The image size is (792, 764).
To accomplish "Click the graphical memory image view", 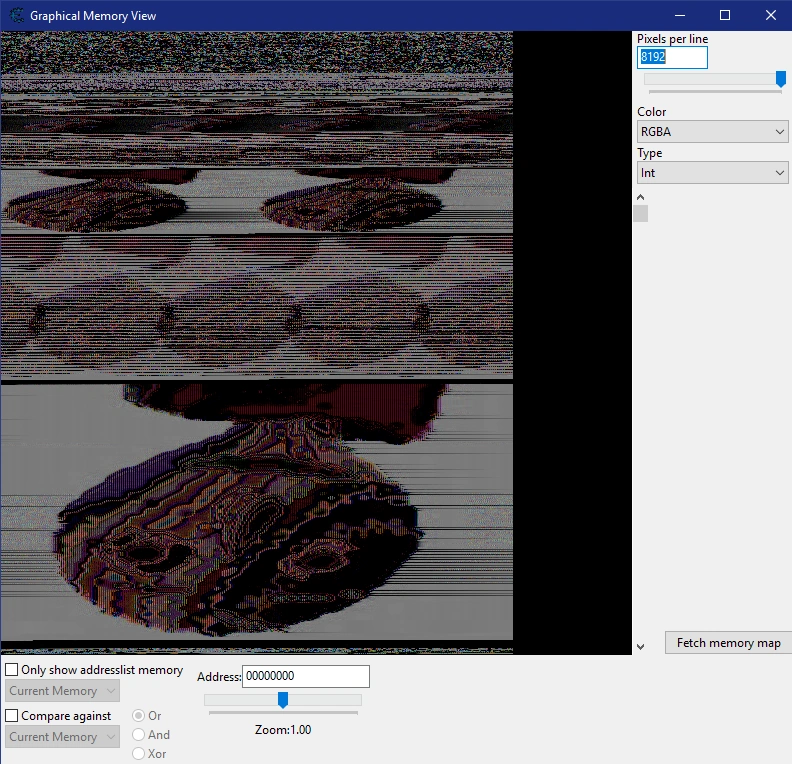I will click(x=316, y=343).
